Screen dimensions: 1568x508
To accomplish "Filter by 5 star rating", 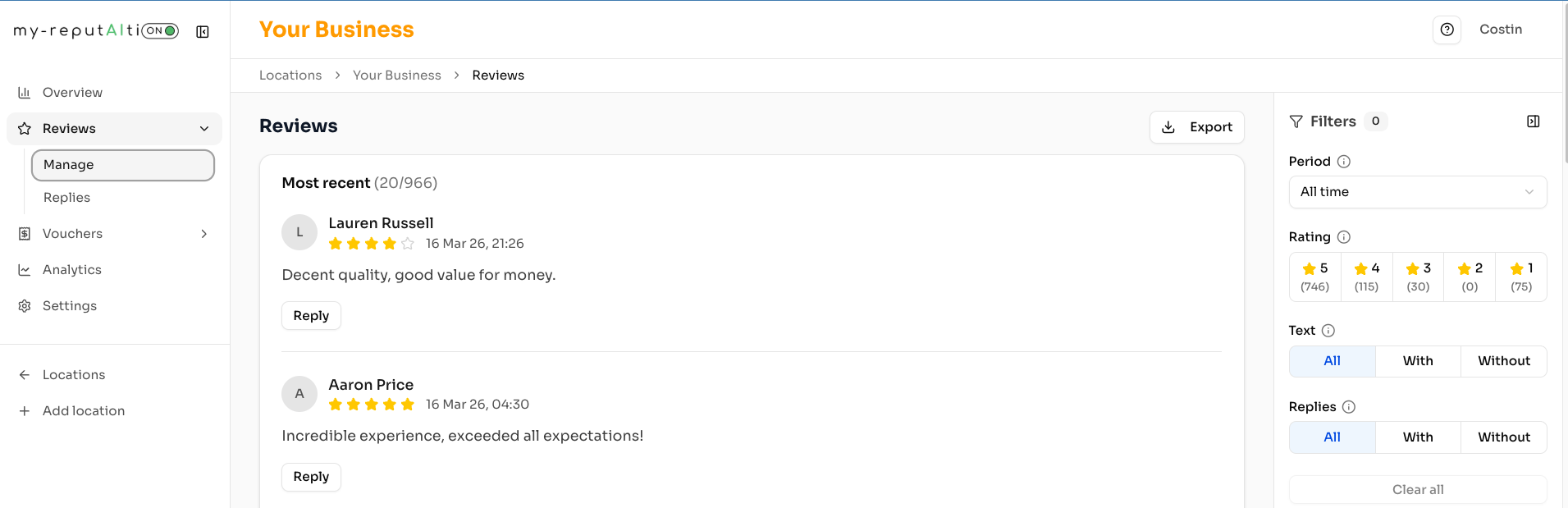I will [x=1314, y=277].
